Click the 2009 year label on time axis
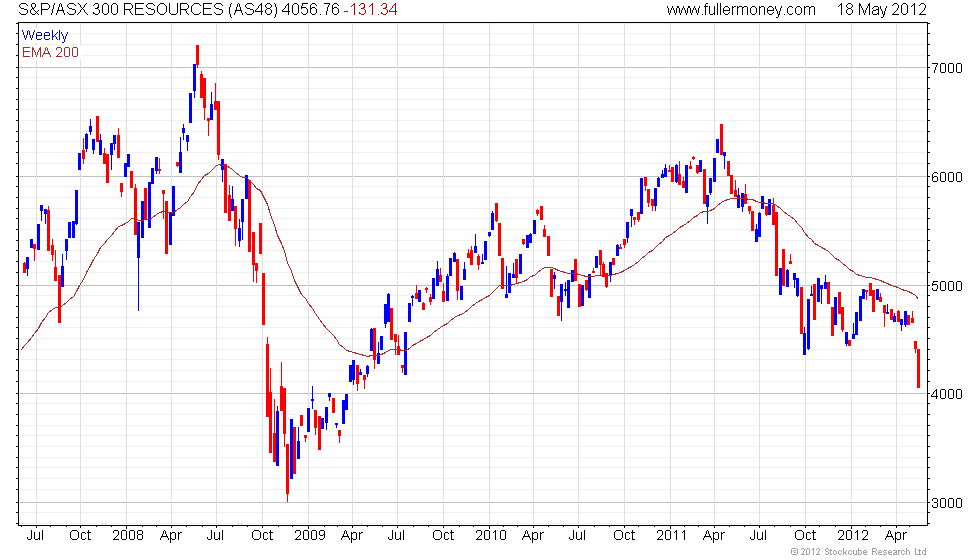This screenshot has width=980, height=560. [309, 535]
